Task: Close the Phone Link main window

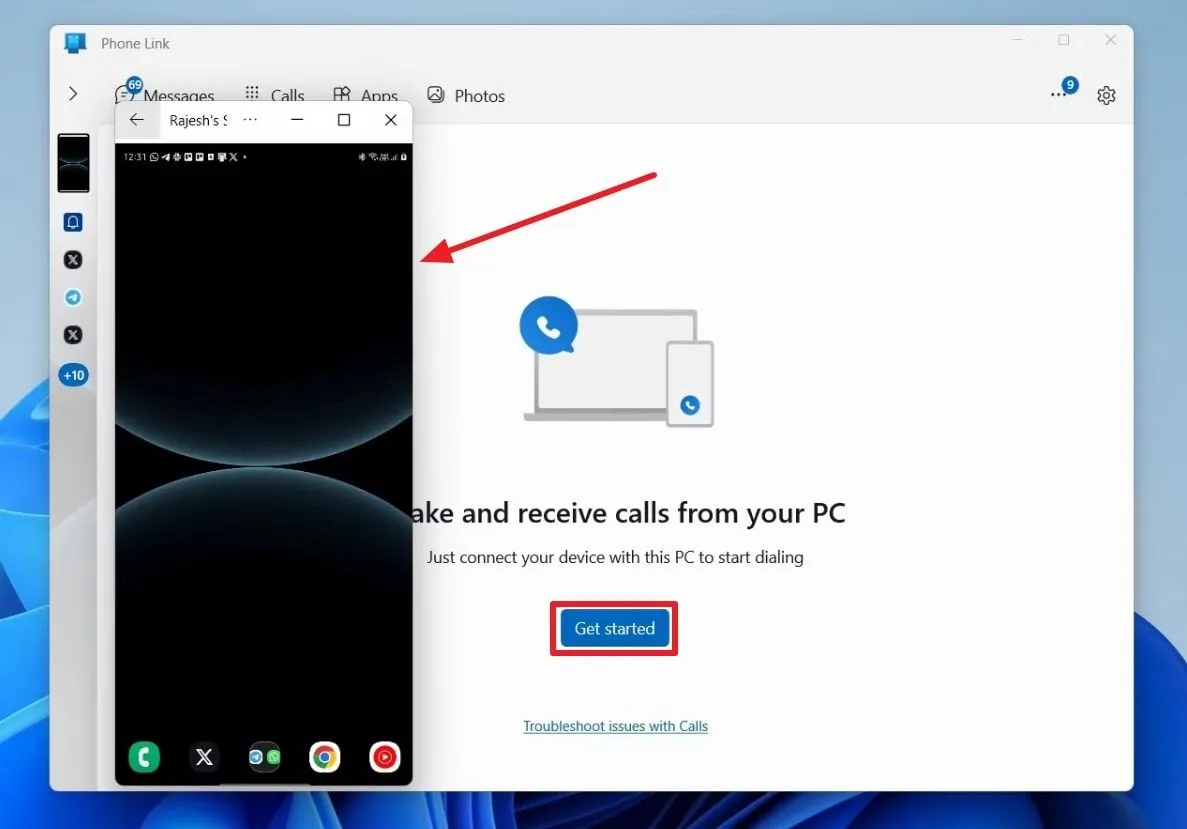Action: coord(1111,39)
